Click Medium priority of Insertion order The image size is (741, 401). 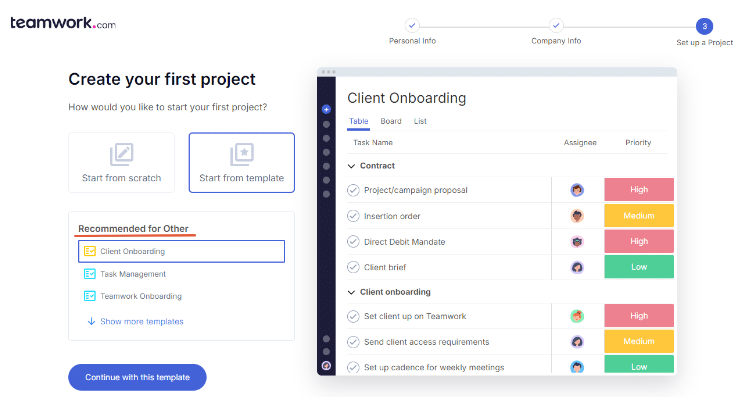(x=639, y=215)
